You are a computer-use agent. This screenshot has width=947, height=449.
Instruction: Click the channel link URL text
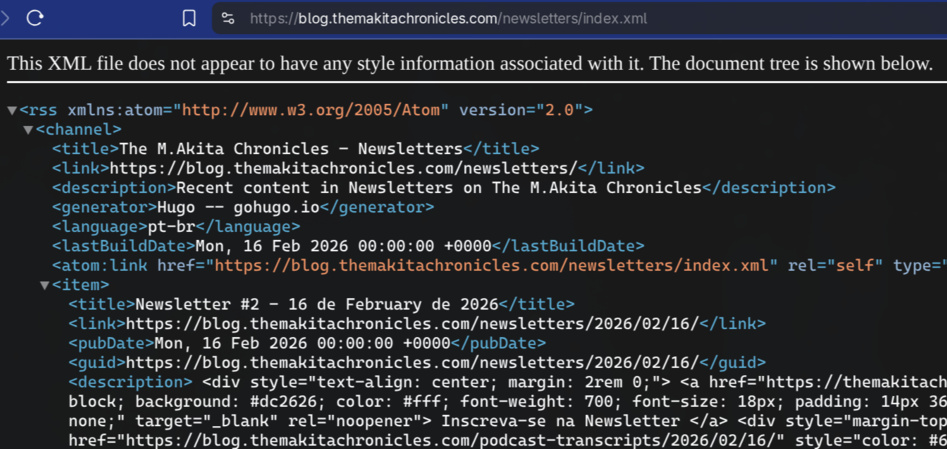point(343,168)
